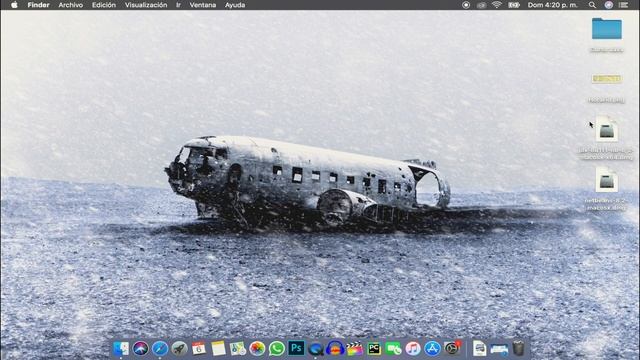Viewport: 640px width, 360px height.
Task: Open Finder from the Dock
Action: point(121,349)
